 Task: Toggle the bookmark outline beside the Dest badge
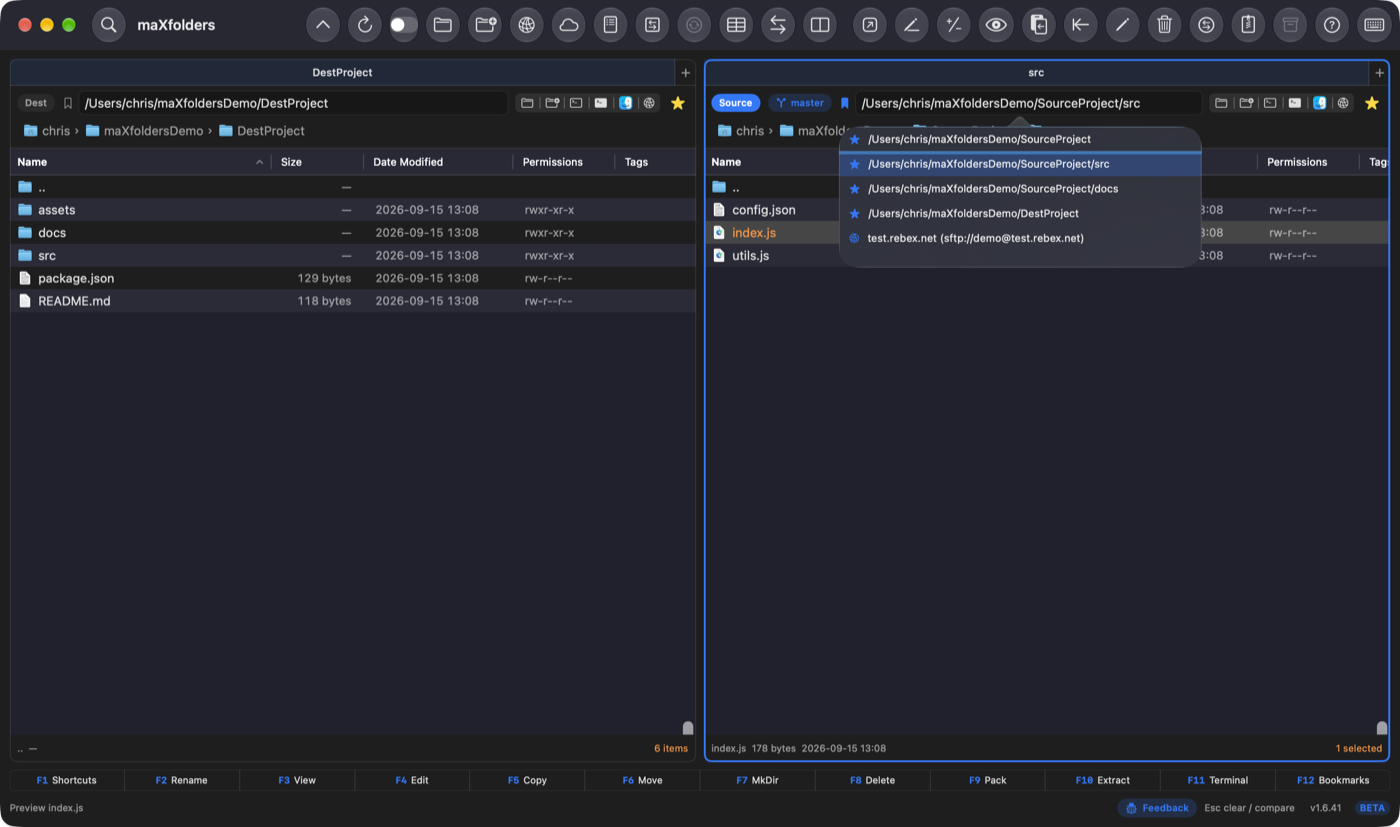68,103
